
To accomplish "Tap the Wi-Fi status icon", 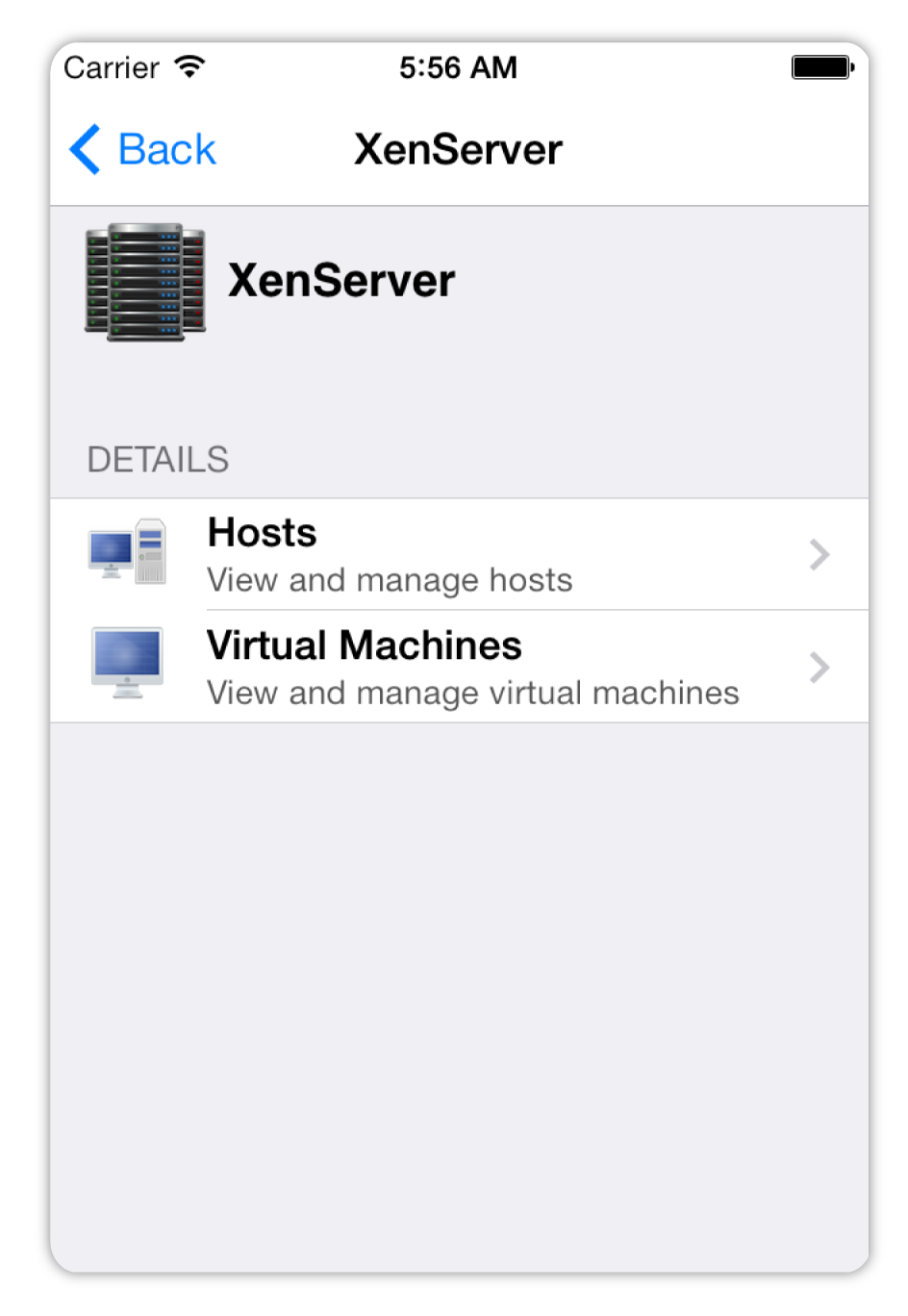I will pos(189,66).
